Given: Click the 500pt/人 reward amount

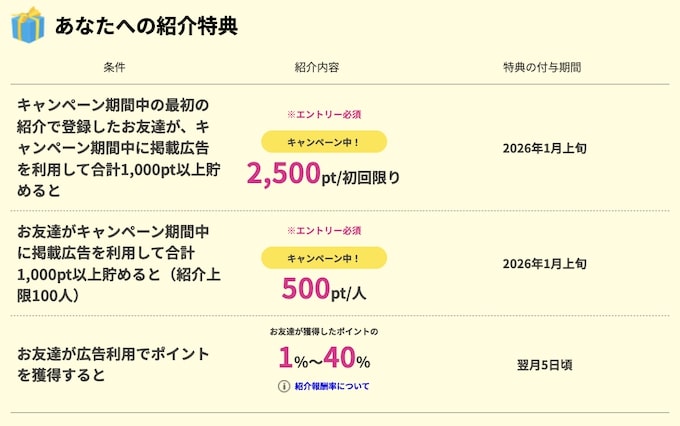Looking at the screenshot, I should [x=323, y=289].
